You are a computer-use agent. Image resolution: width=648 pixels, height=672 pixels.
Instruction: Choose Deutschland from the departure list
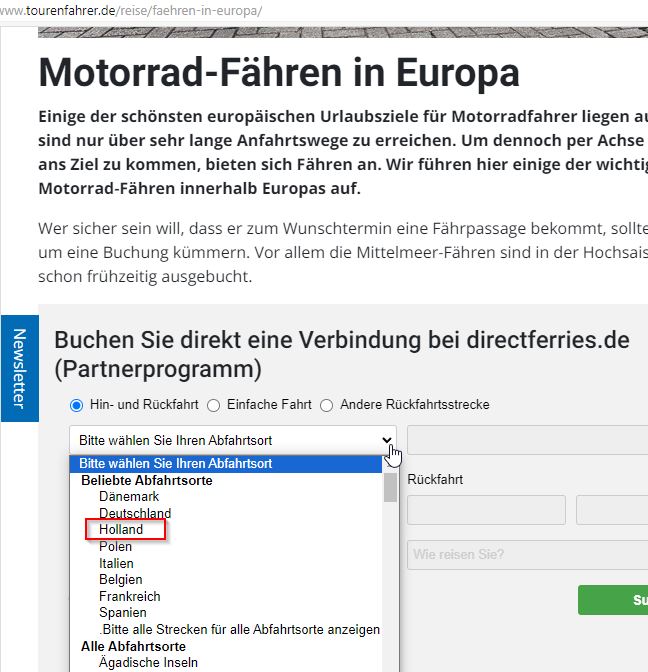point(135,513)
